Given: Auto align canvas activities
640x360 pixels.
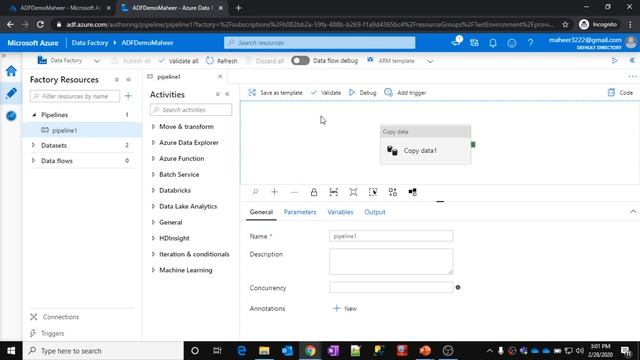Looking at the screenshot, I should click(x=393, y=192).
